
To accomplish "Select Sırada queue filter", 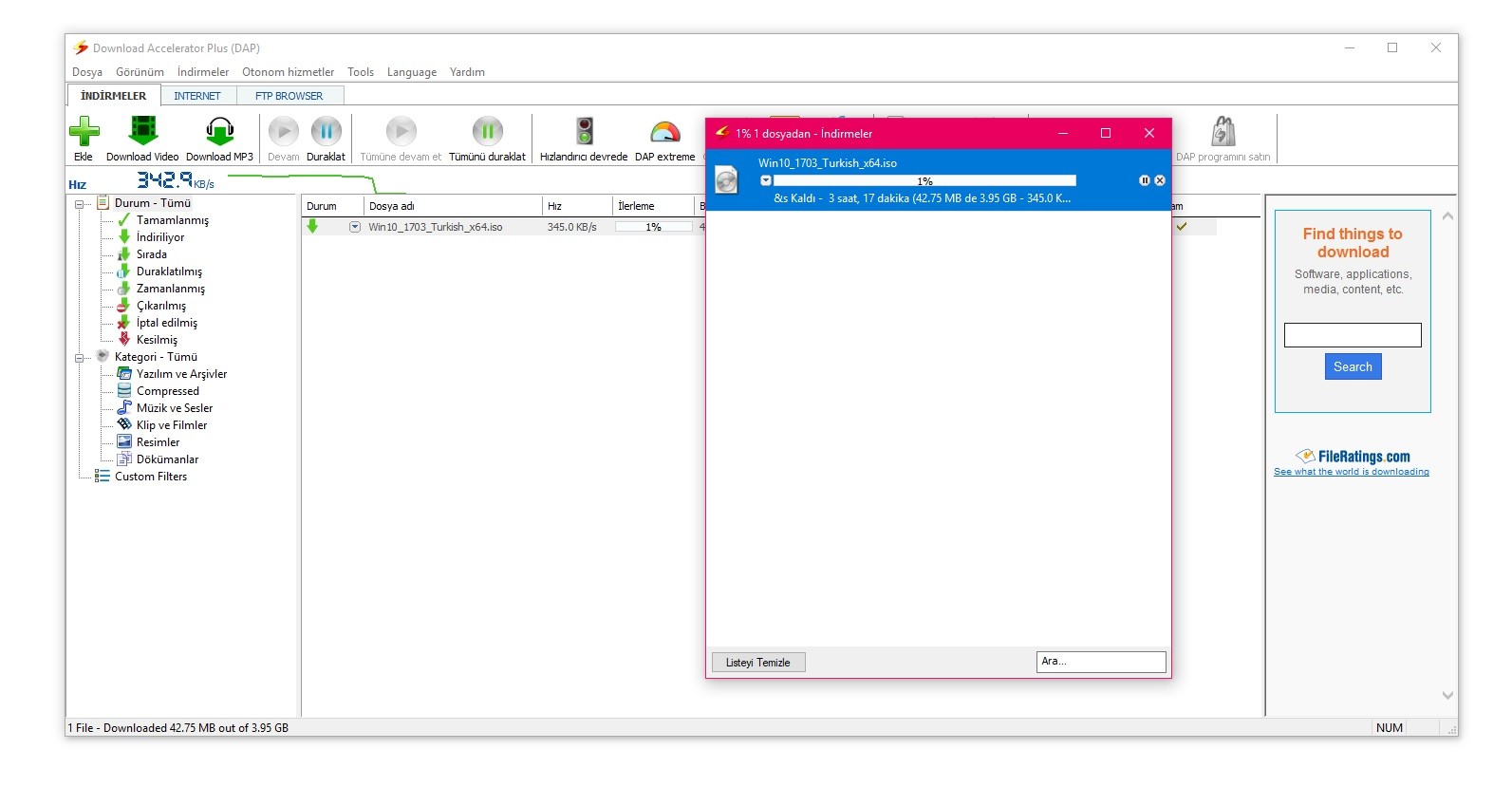I will (x=151, y=254).
